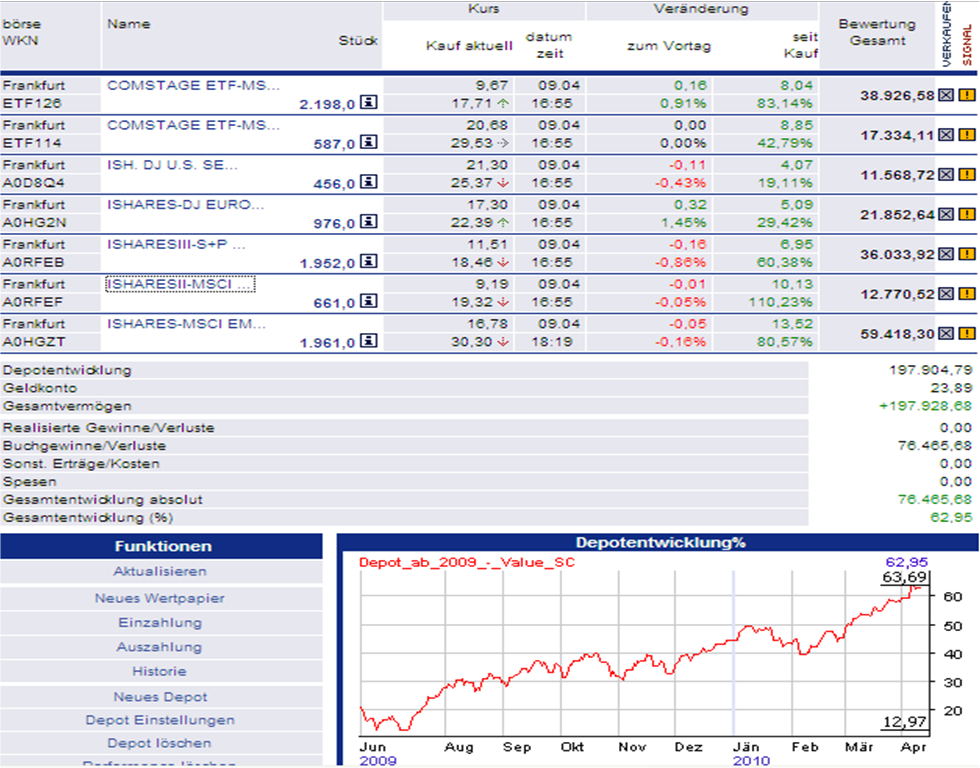Open the COMSTAGE ETF-MS link in ETF114 row
The width and height of the screenshot is (980, 768).
193,125
